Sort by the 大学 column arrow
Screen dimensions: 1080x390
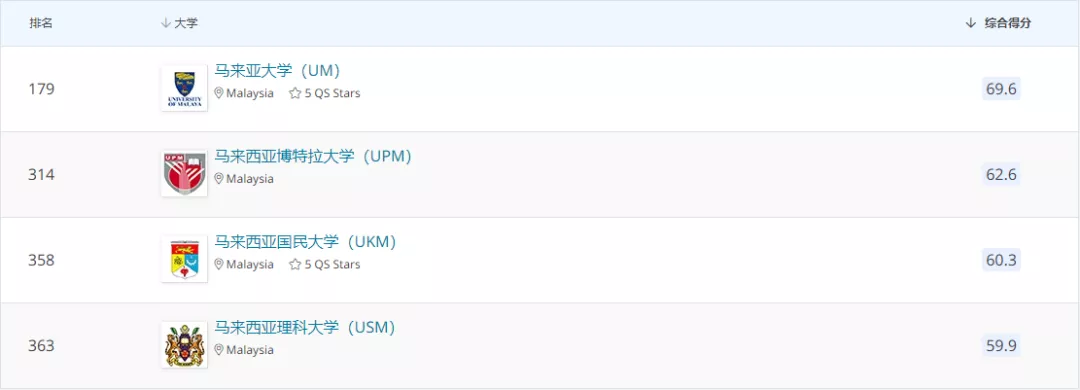coord(165,23)
